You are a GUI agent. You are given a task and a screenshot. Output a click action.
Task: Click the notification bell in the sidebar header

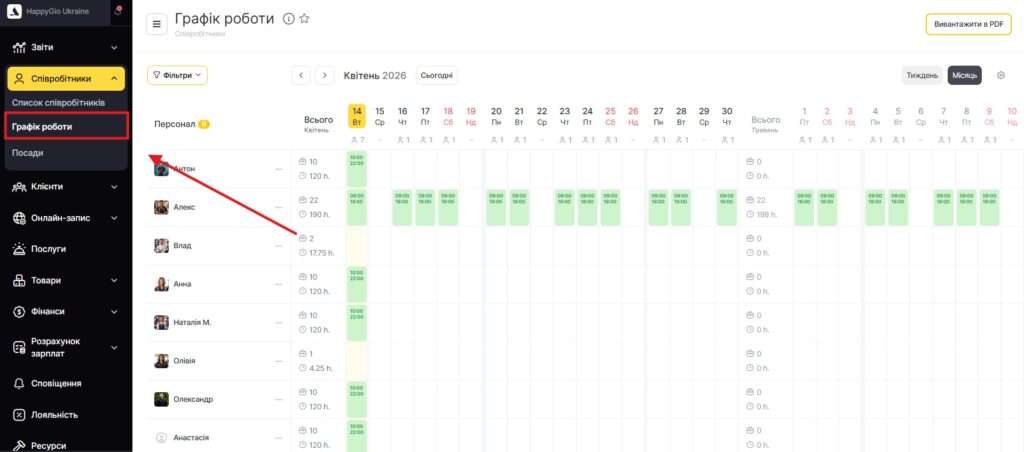[x=117, y=12]
